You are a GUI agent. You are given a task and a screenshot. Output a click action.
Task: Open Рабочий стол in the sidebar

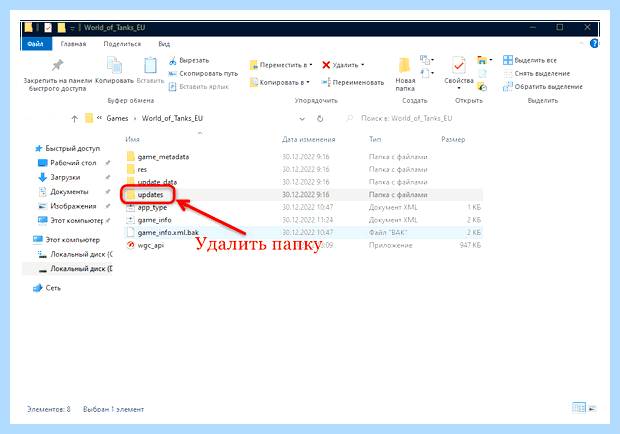point(67,163)
